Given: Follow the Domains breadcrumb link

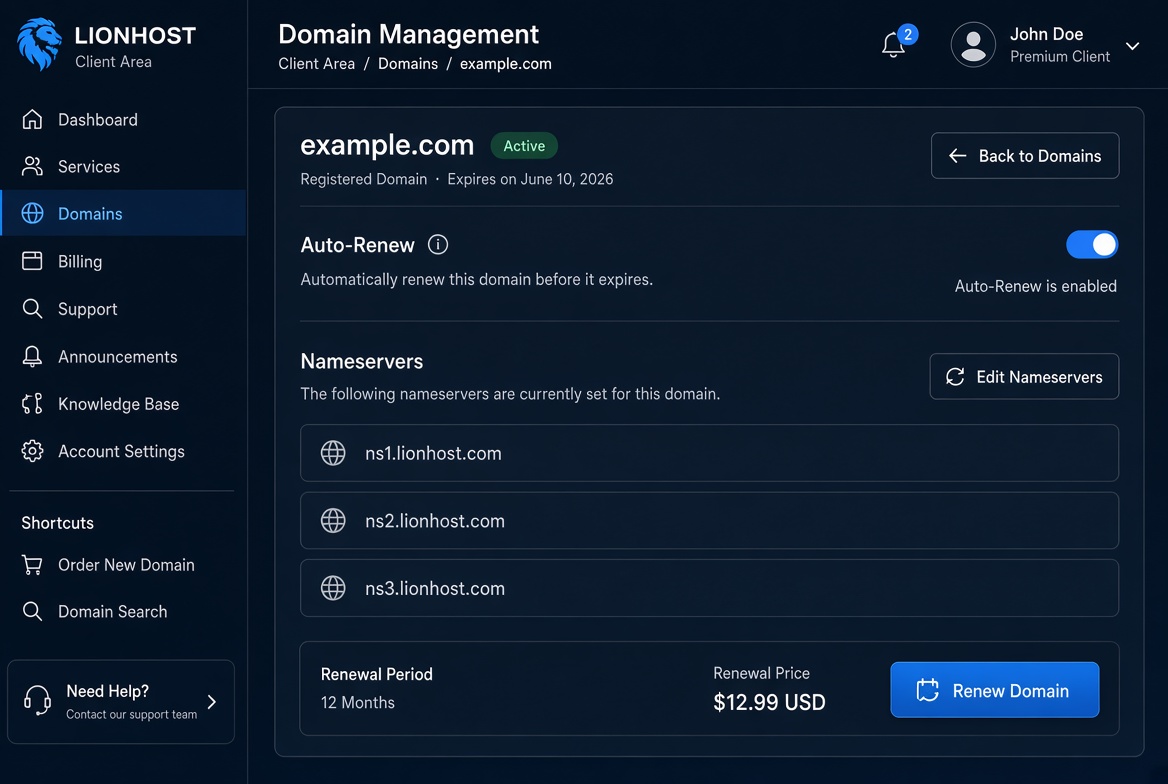Looking at the screenshot, I should pos(407,64).
